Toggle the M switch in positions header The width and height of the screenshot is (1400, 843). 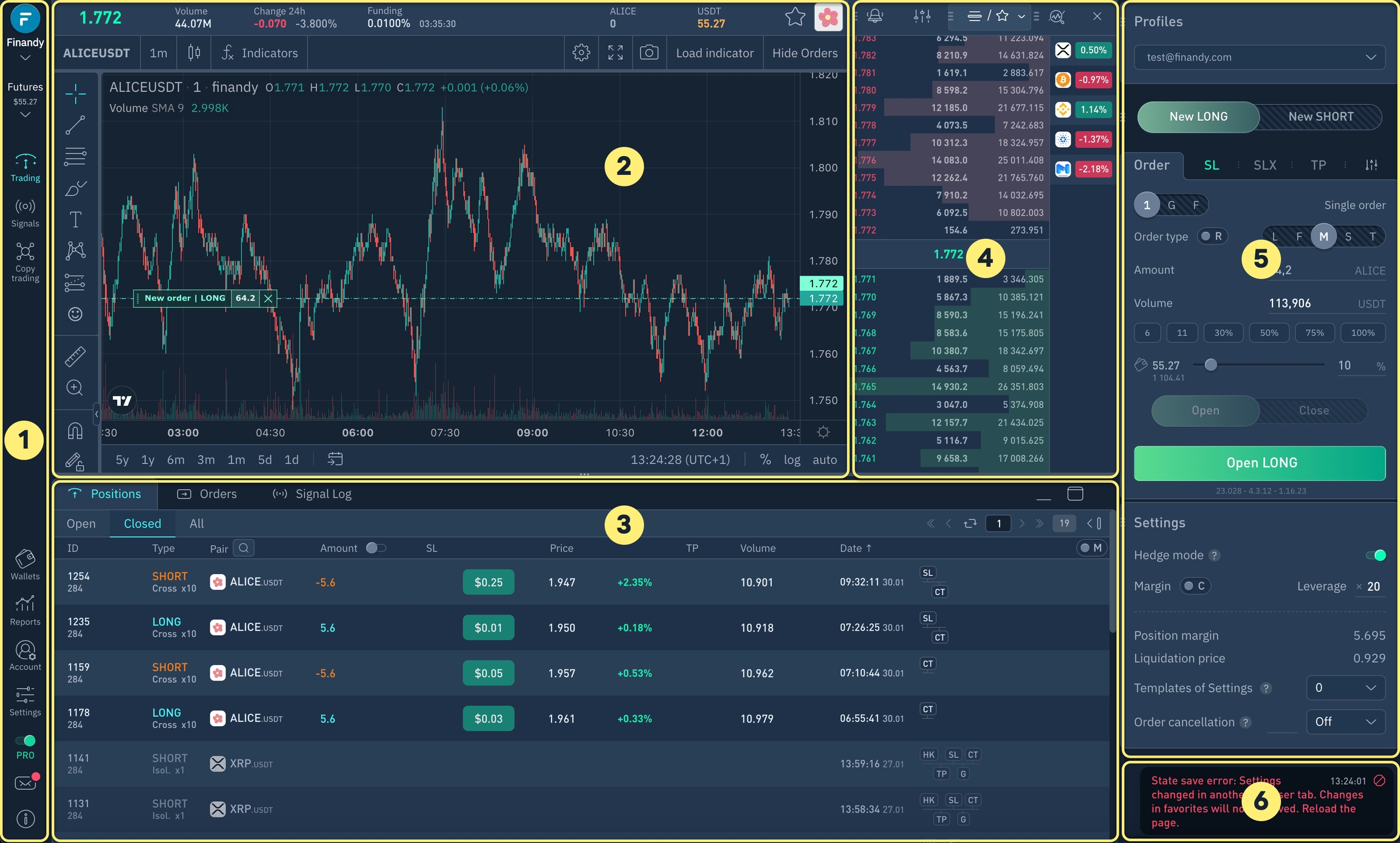tap(1091, 548)
